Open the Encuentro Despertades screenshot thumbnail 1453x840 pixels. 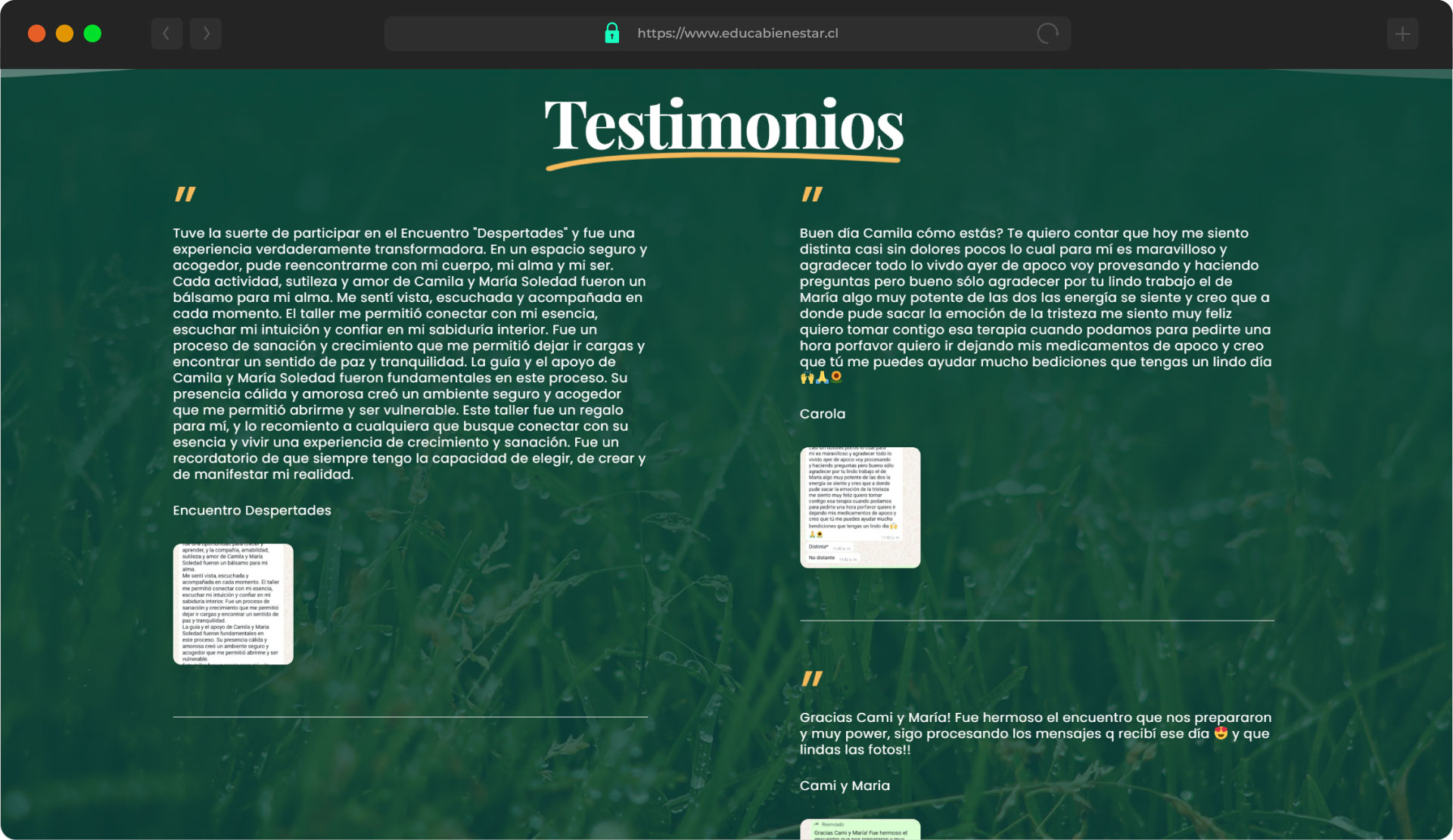(233, 604)
